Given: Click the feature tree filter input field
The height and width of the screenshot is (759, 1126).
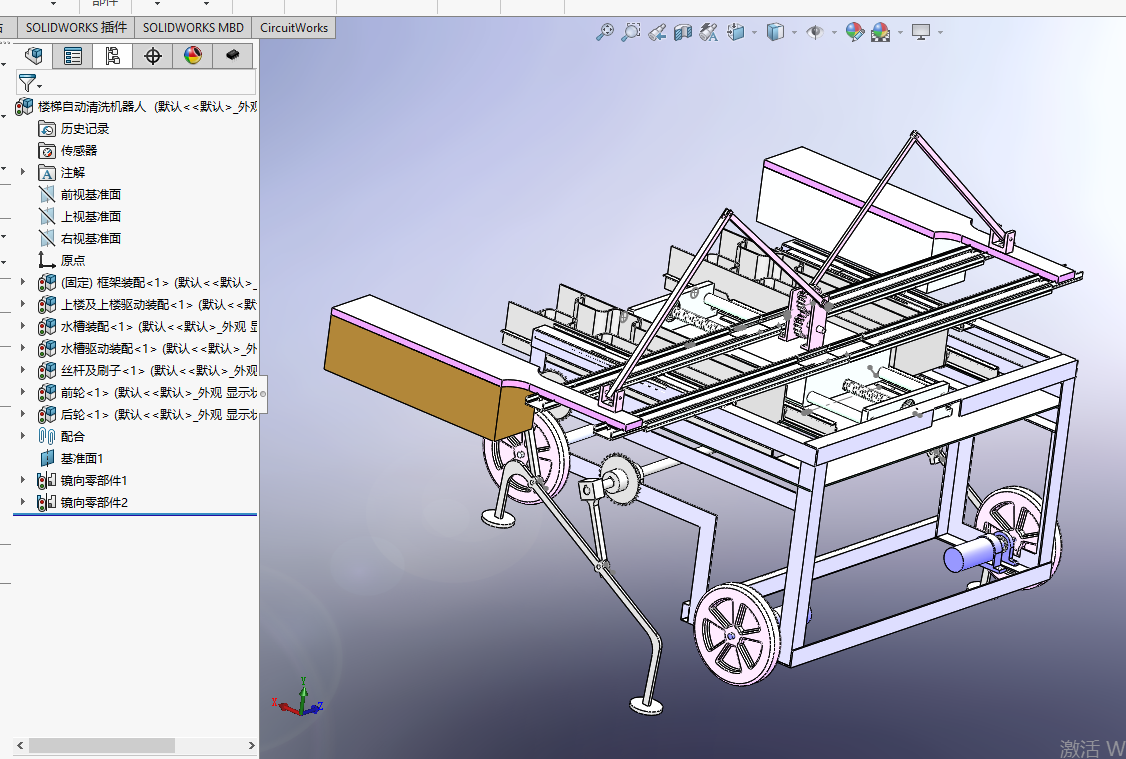Looking at the screenshot, I should (136, 83).
